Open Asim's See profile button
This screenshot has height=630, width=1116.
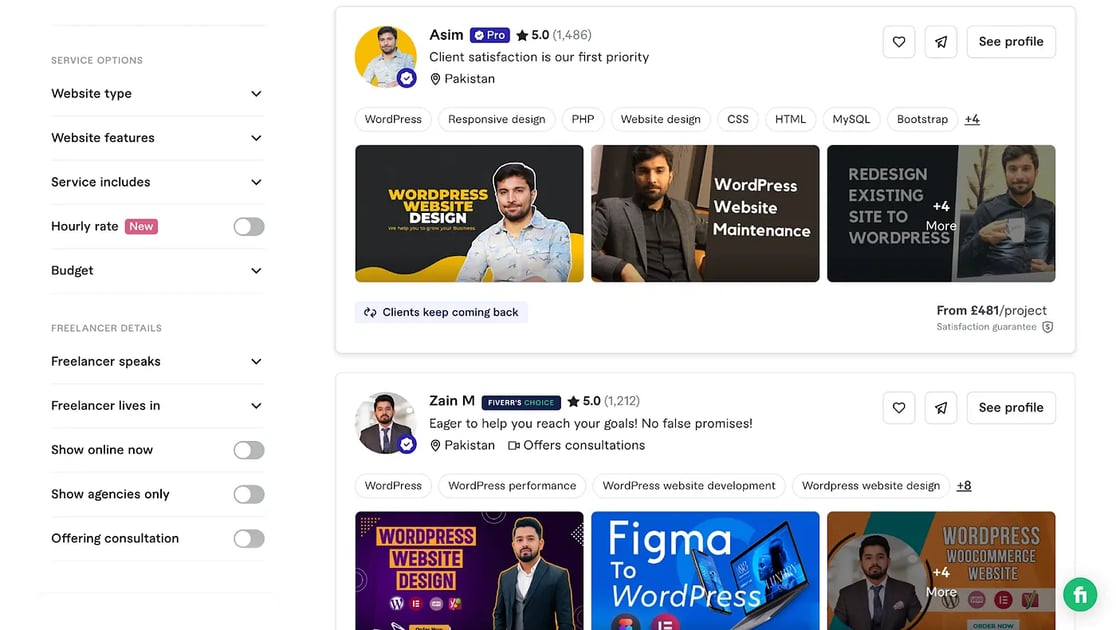tap(1010, 42)
